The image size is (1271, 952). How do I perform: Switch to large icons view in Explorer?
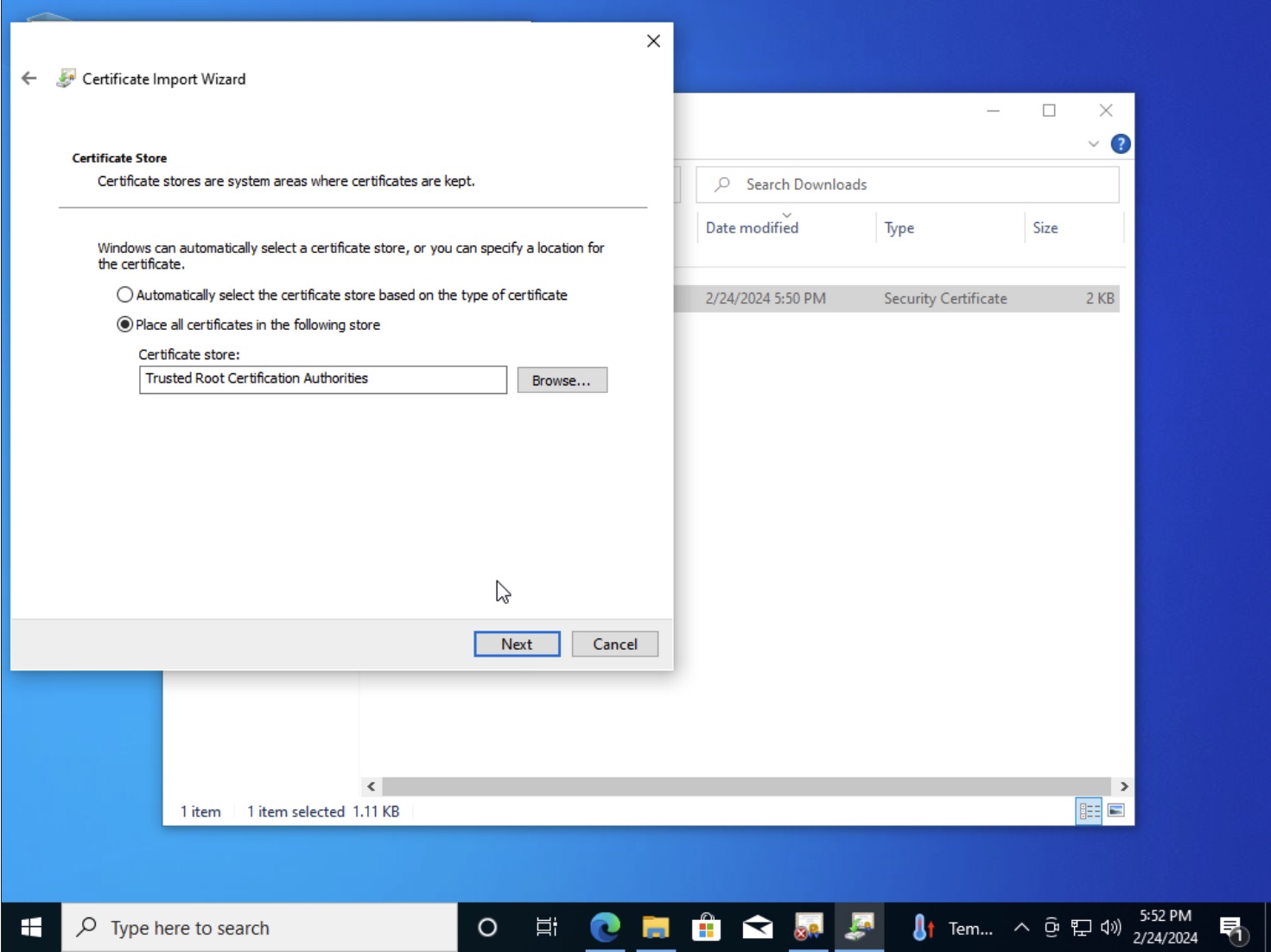click(1115, 810)
